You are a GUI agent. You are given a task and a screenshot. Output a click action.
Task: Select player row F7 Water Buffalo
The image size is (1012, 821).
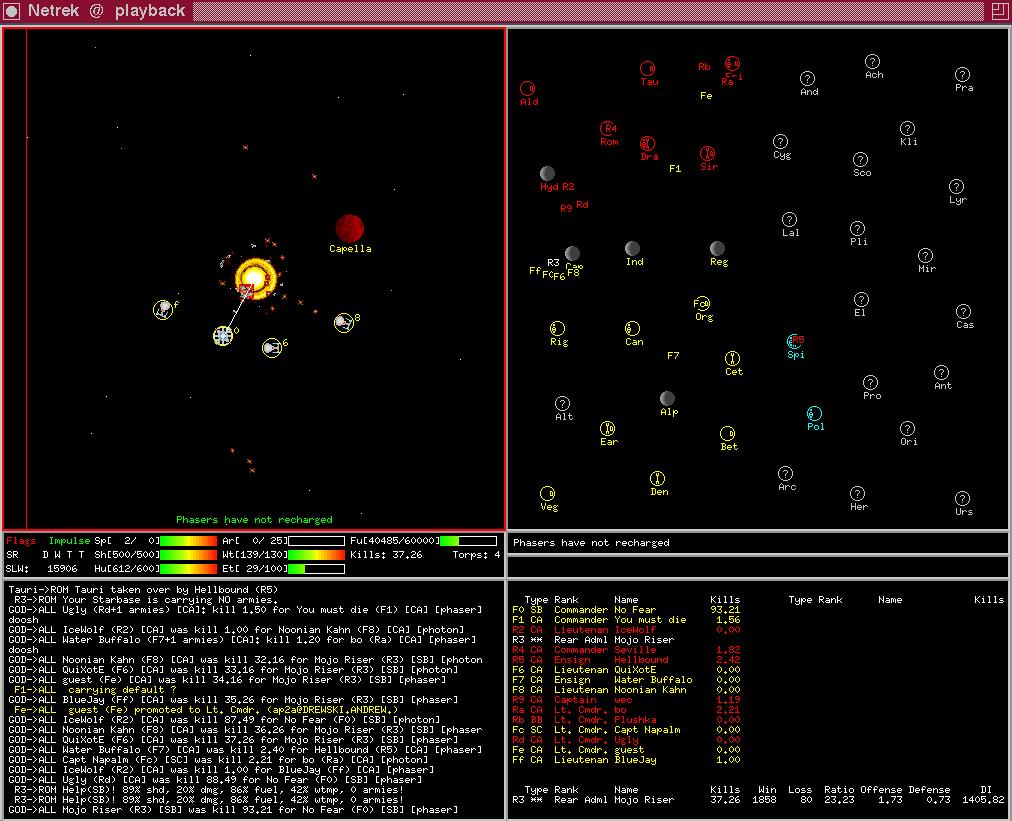[x=626, y=680]
